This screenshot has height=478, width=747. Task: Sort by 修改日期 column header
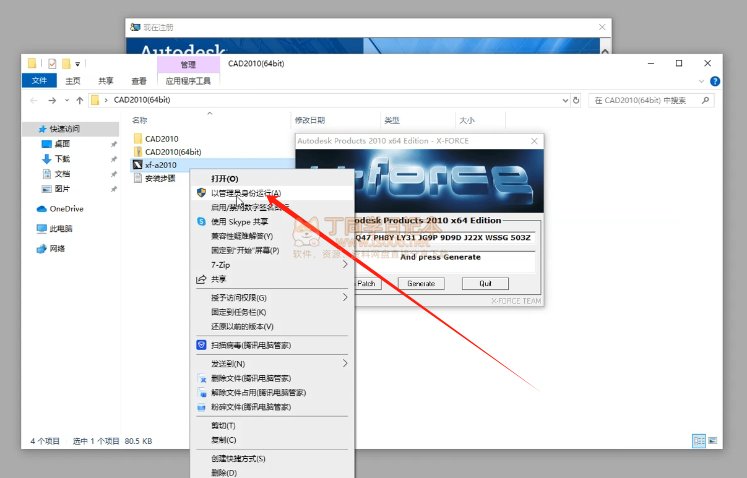(x=335, y=120)
